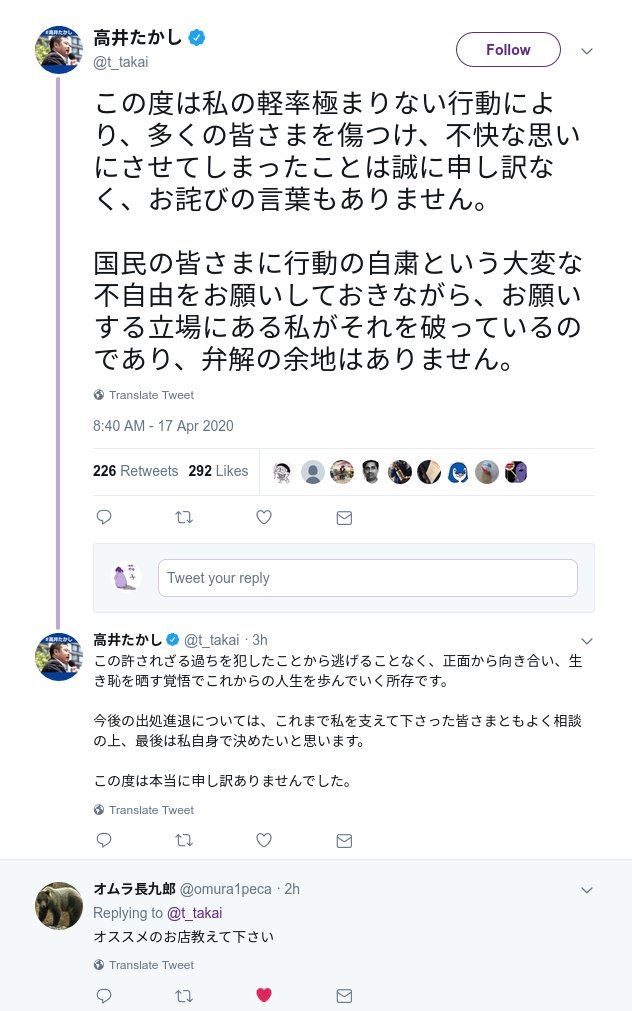Like the main tweet dated 17 Apr 2020
The width and height of the screenshot is (632, 1011).
click(264, 517)
